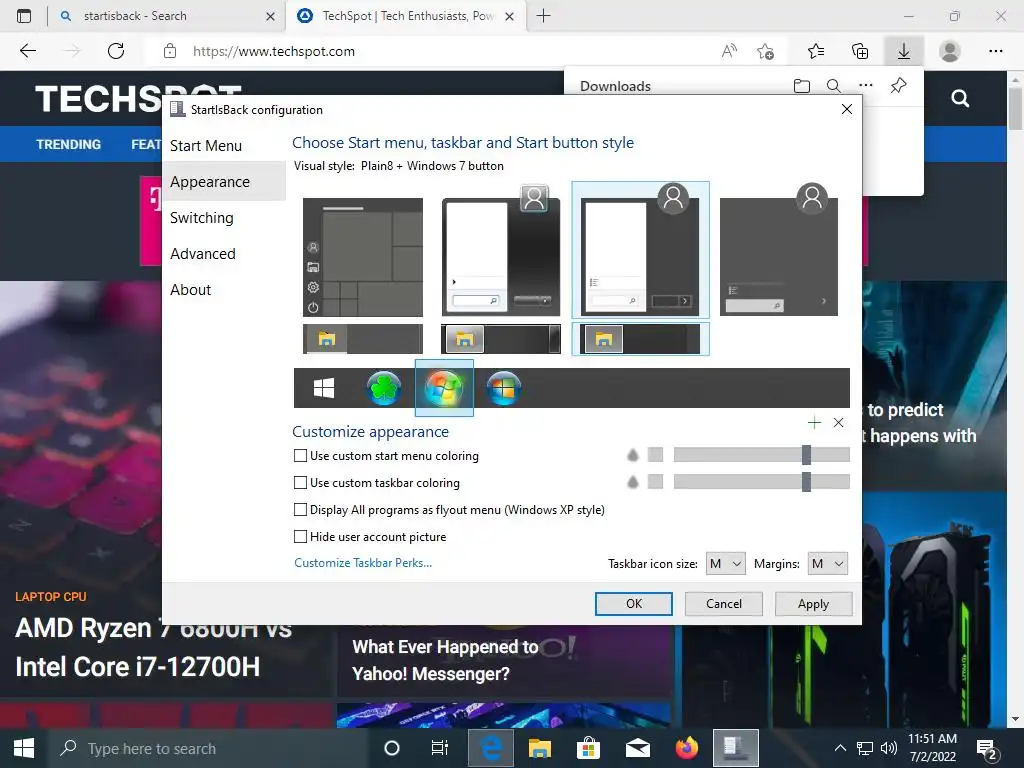
Task: Click the Read Aloud icon in address bar
Action: click(729, 51)
